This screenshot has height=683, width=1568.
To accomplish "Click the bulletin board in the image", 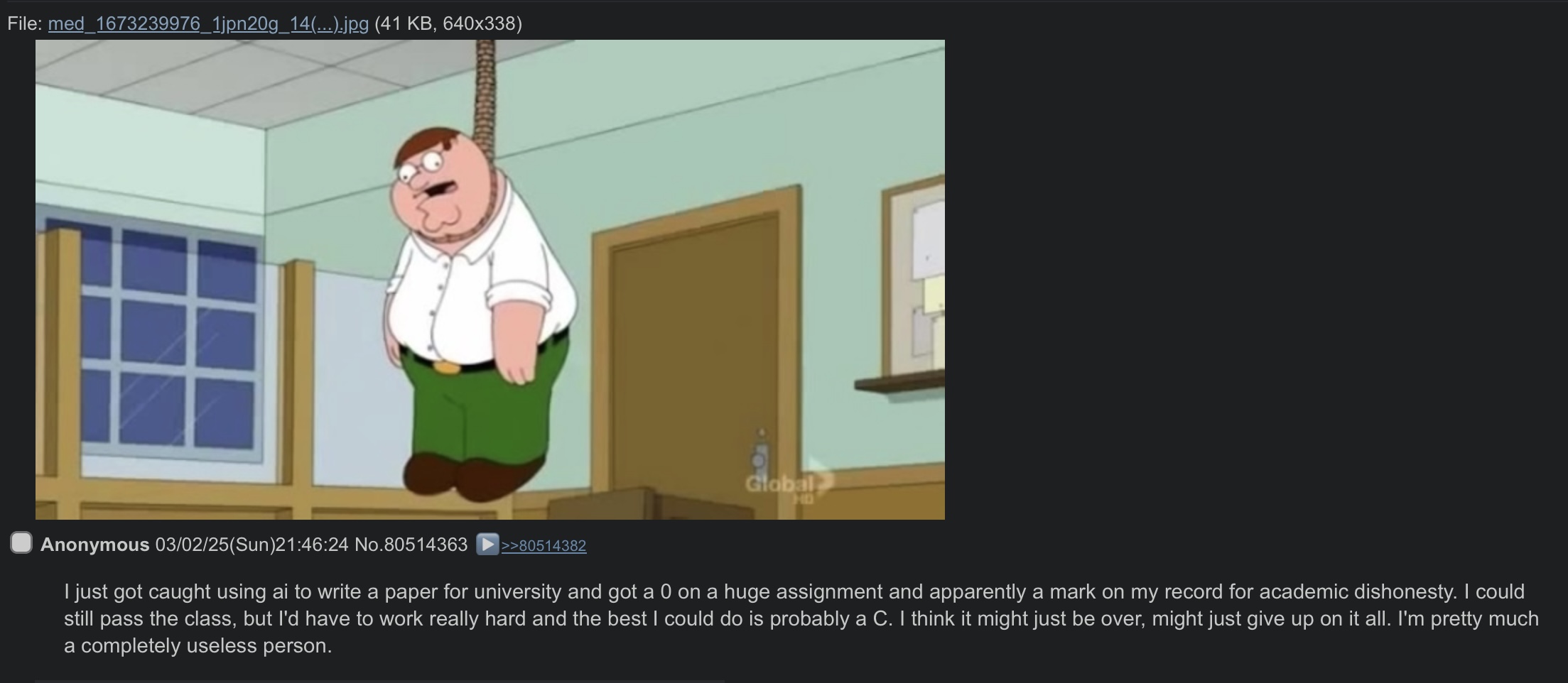I will pyautogui.click(x=915, y=275).
